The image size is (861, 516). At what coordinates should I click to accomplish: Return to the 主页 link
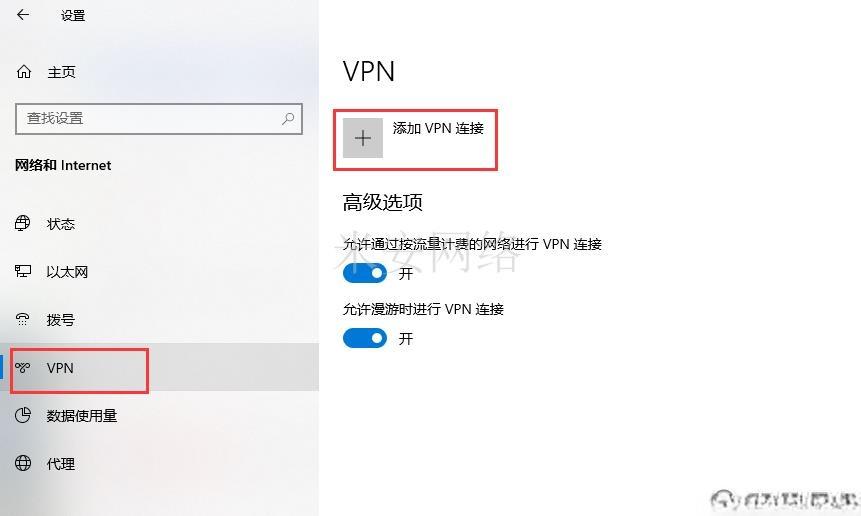(62, 72)
